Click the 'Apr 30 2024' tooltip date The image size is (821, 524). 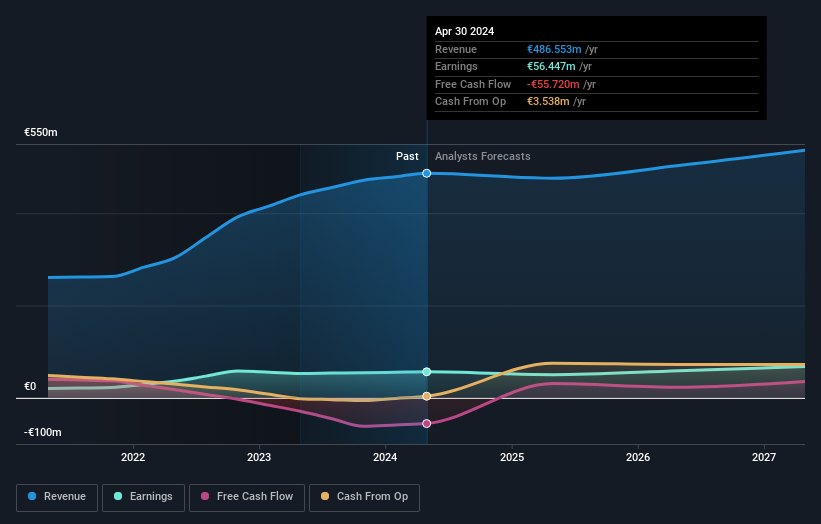click(x=464, y=31)
